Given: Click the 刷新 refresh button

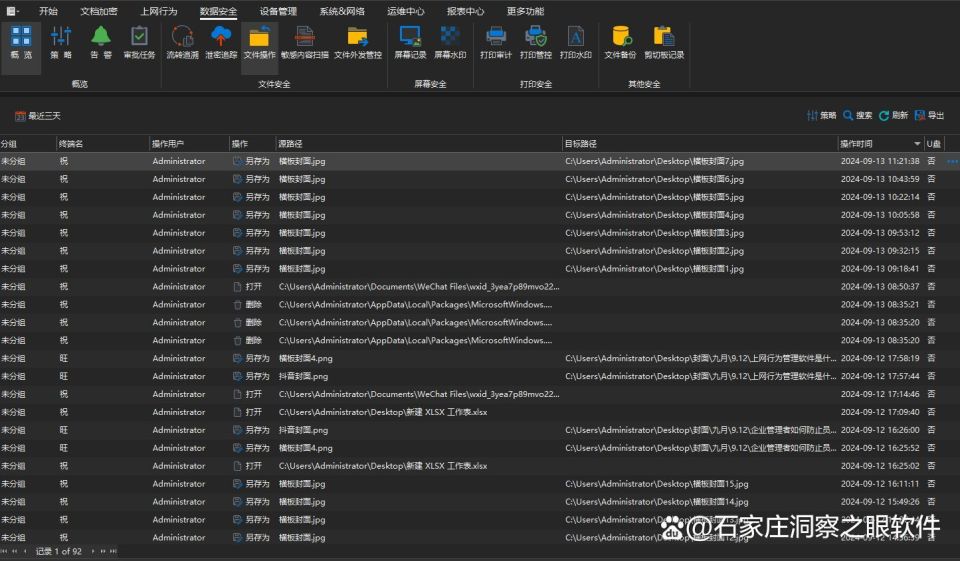Looking at the screenshot, I should pos(893,115).
